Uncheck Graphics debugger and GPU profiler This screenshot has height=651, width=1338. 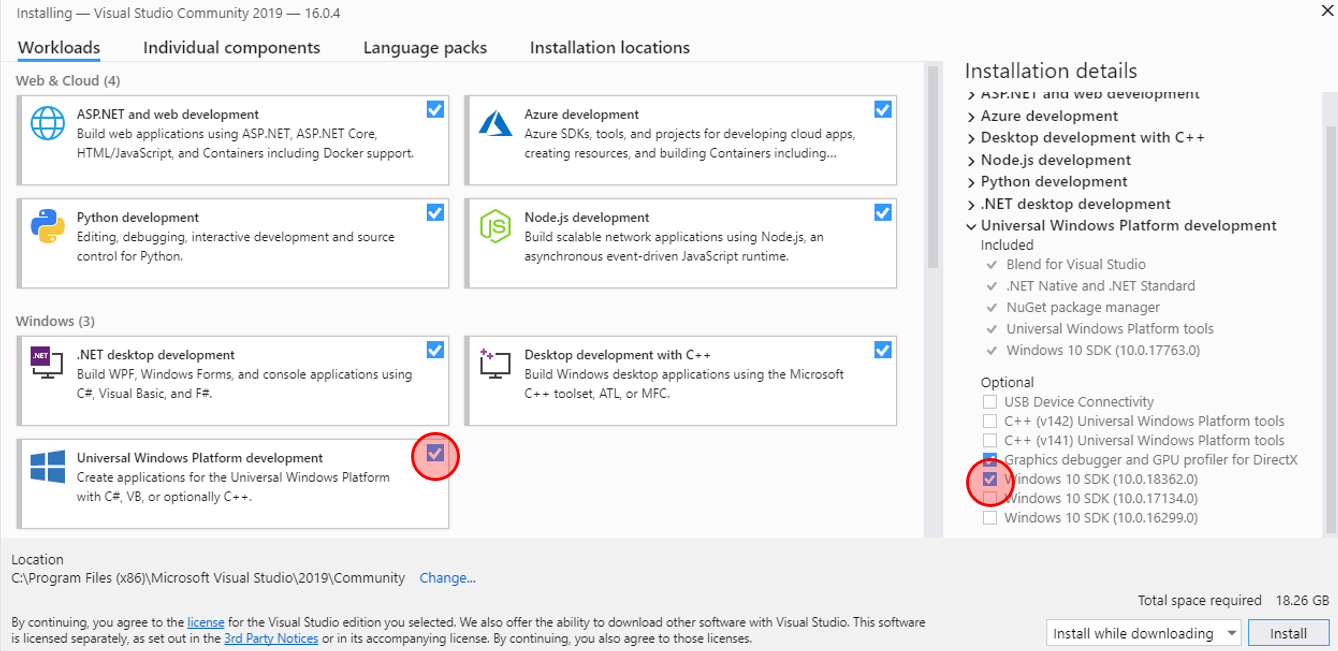tap(990, 460)
